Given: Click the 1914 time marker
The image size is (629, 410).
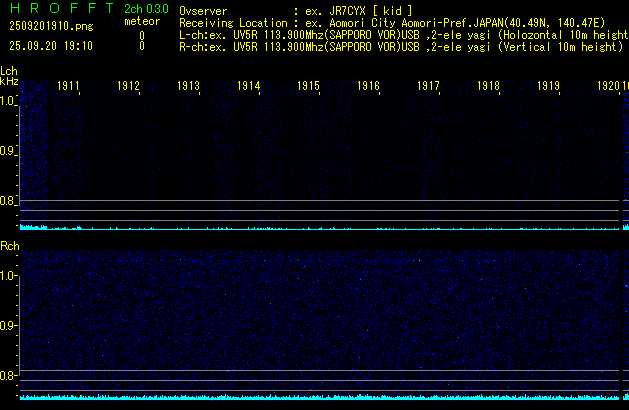Looking at the screenshot, I should (248, 87).
